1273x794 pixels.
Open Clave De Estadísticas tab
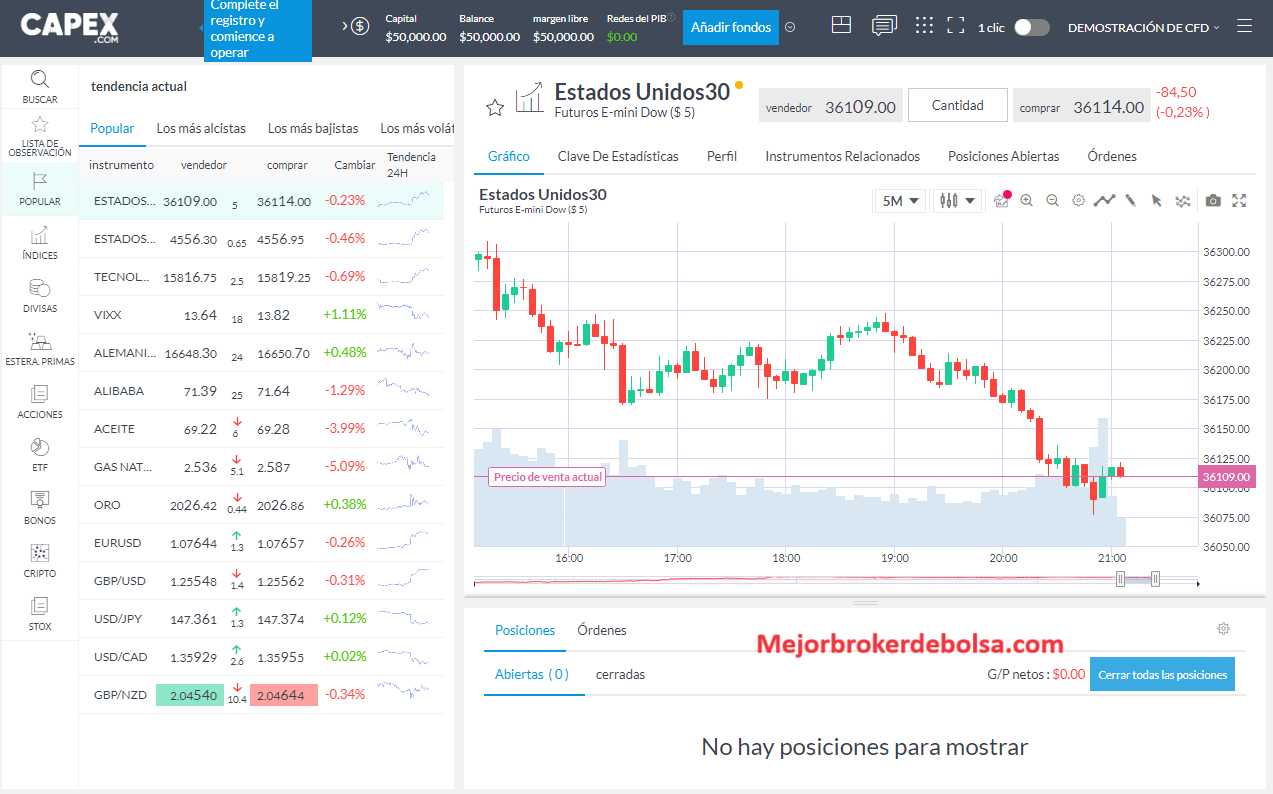tap(618, 156)
